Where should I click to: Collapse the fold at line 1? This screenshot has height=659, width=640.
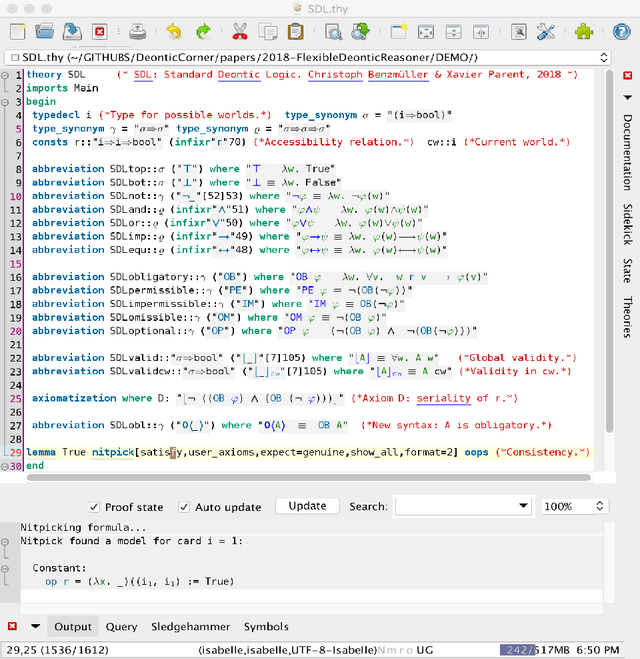pos(6,75)
